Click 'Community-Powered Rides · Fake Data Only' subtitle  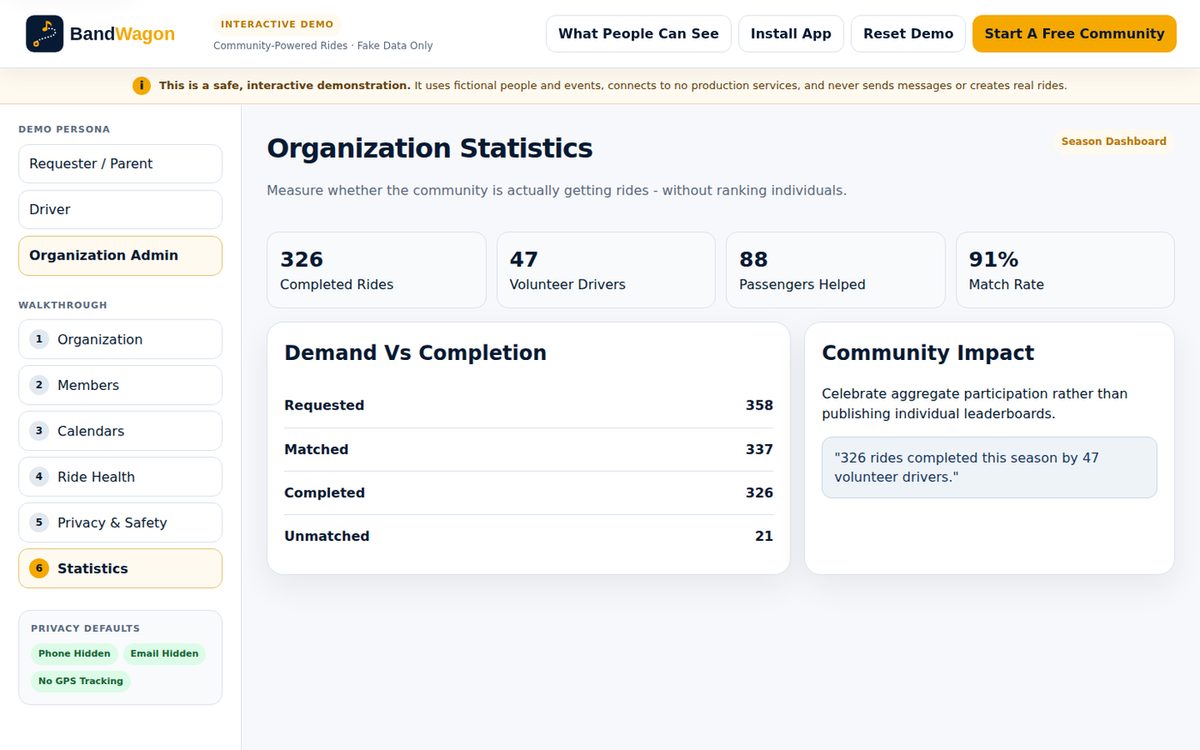click(323, 46)
